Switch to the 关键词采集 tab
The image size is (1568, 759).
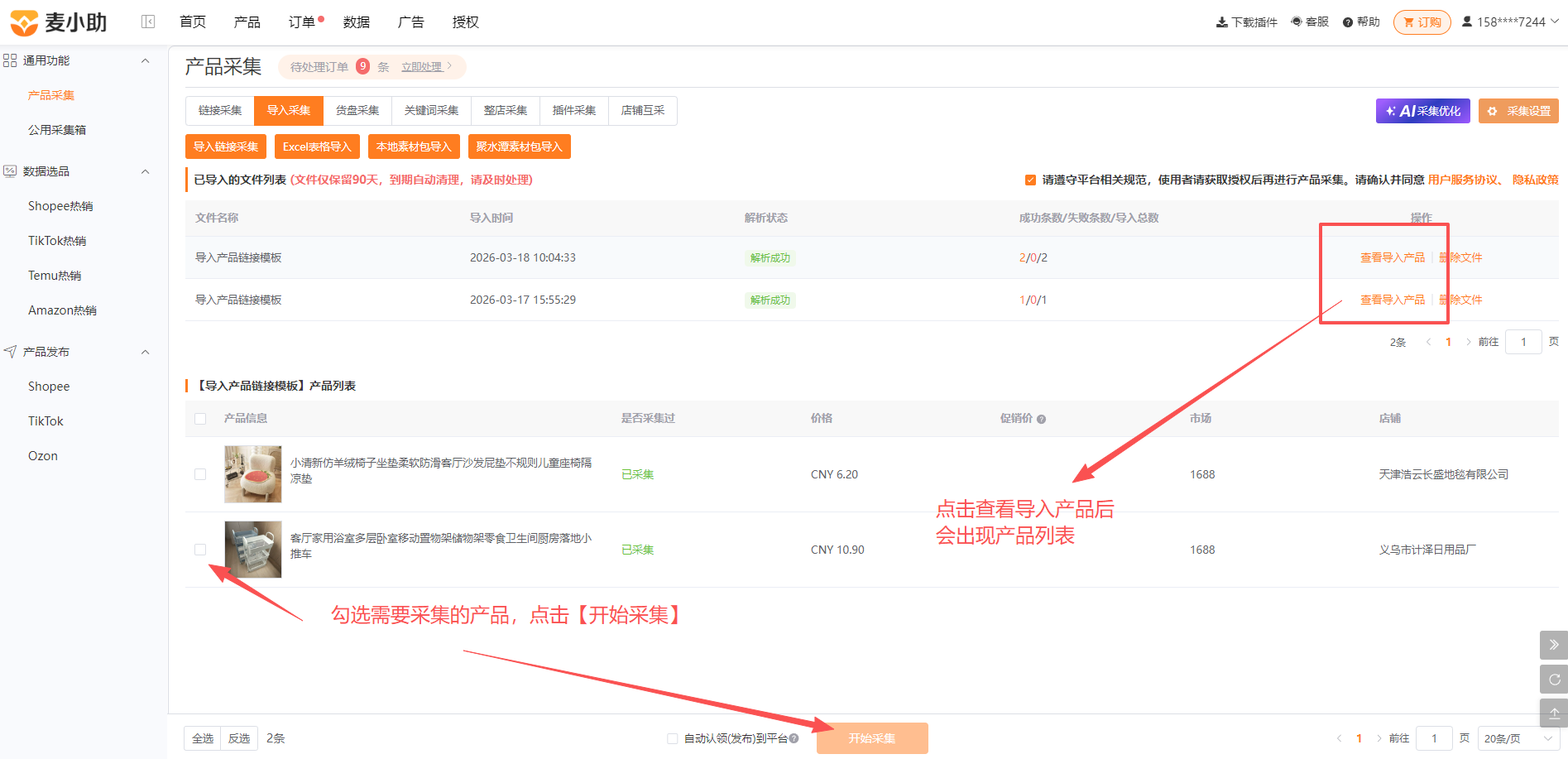pos(431,110)
